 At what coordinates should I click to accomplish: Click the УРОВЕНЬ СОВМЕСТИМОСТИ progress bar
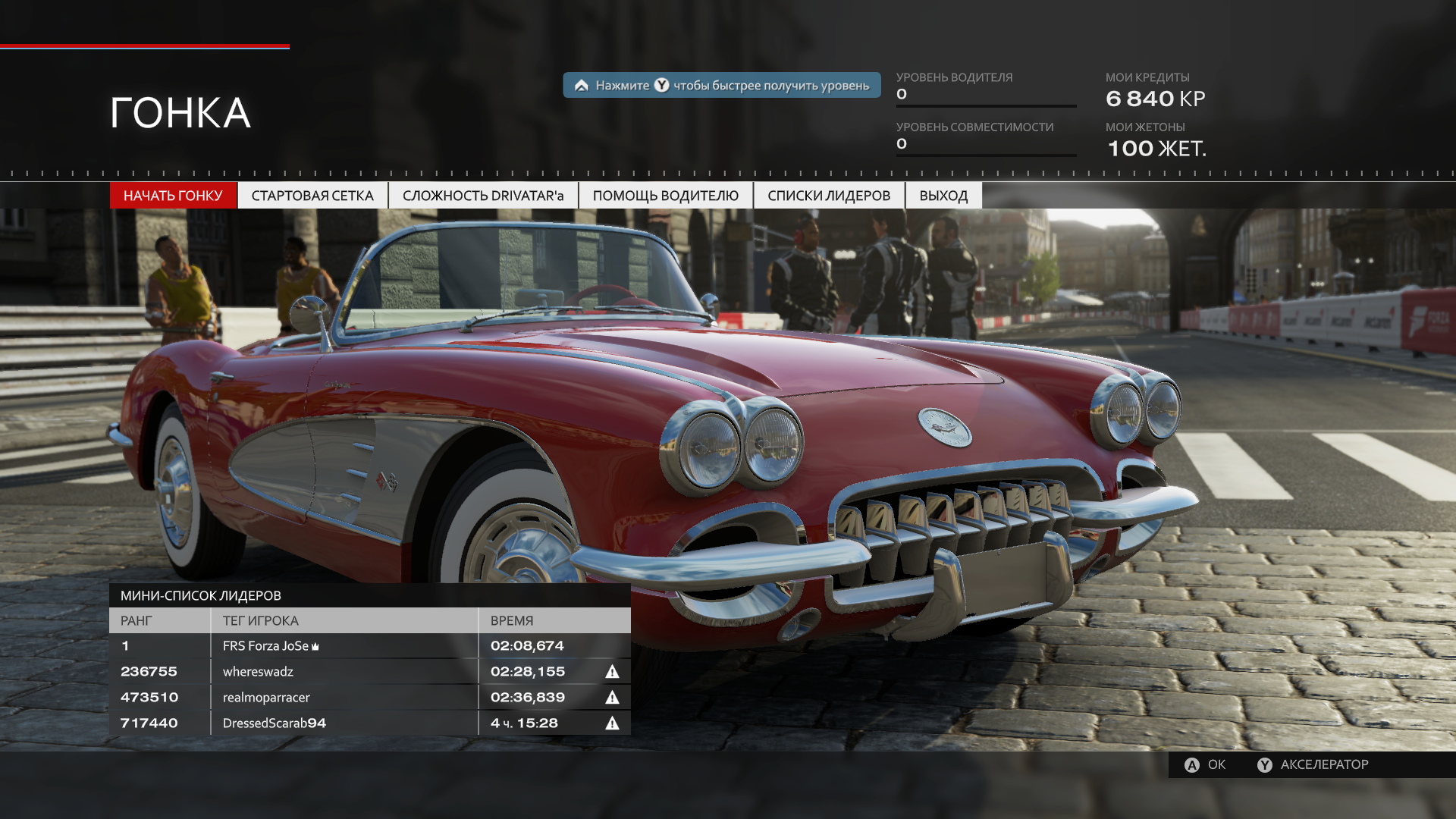(x=986, y=155)
